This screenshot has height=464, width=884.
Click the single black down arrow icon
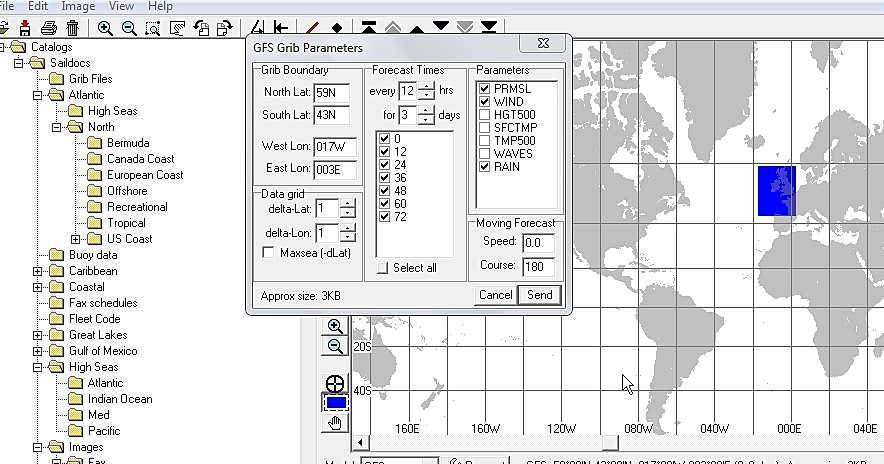point(441,26)
